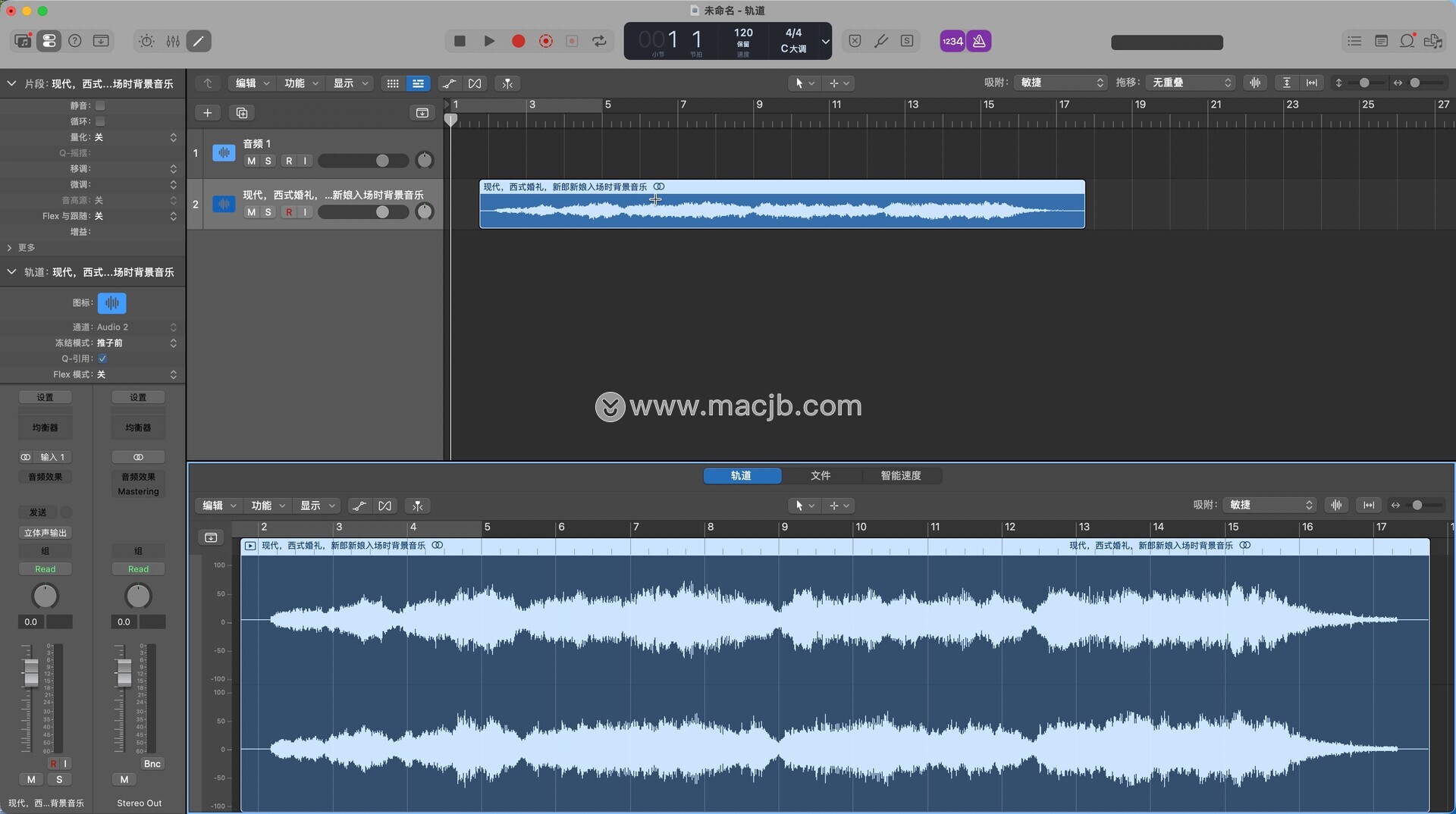Viewport: 1456px width, 814px height.
Task: Open the 拖移 drag mode dropdown
Action: [1191, 83]
